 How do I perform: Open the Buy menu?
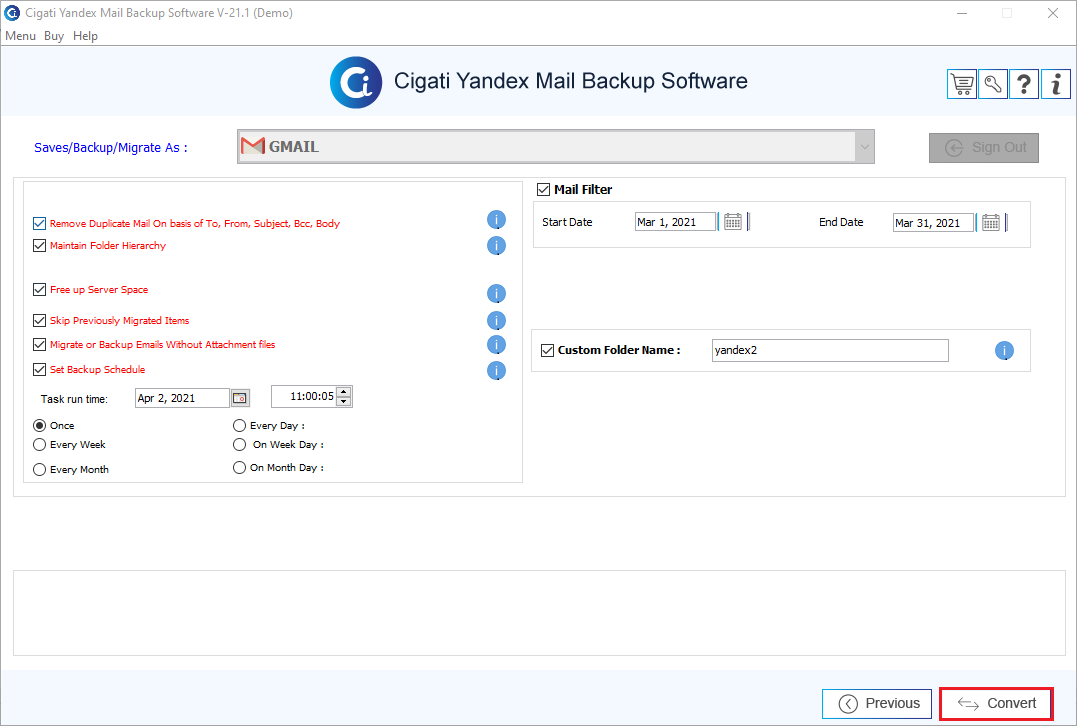pos(54,36)
